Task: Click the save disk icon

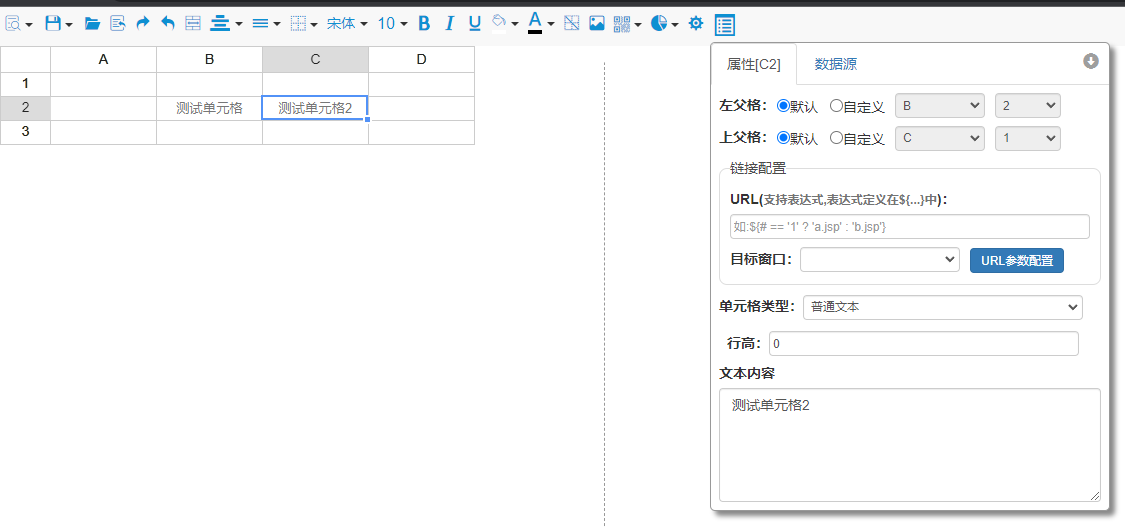Action: click(x=53, y=24)
